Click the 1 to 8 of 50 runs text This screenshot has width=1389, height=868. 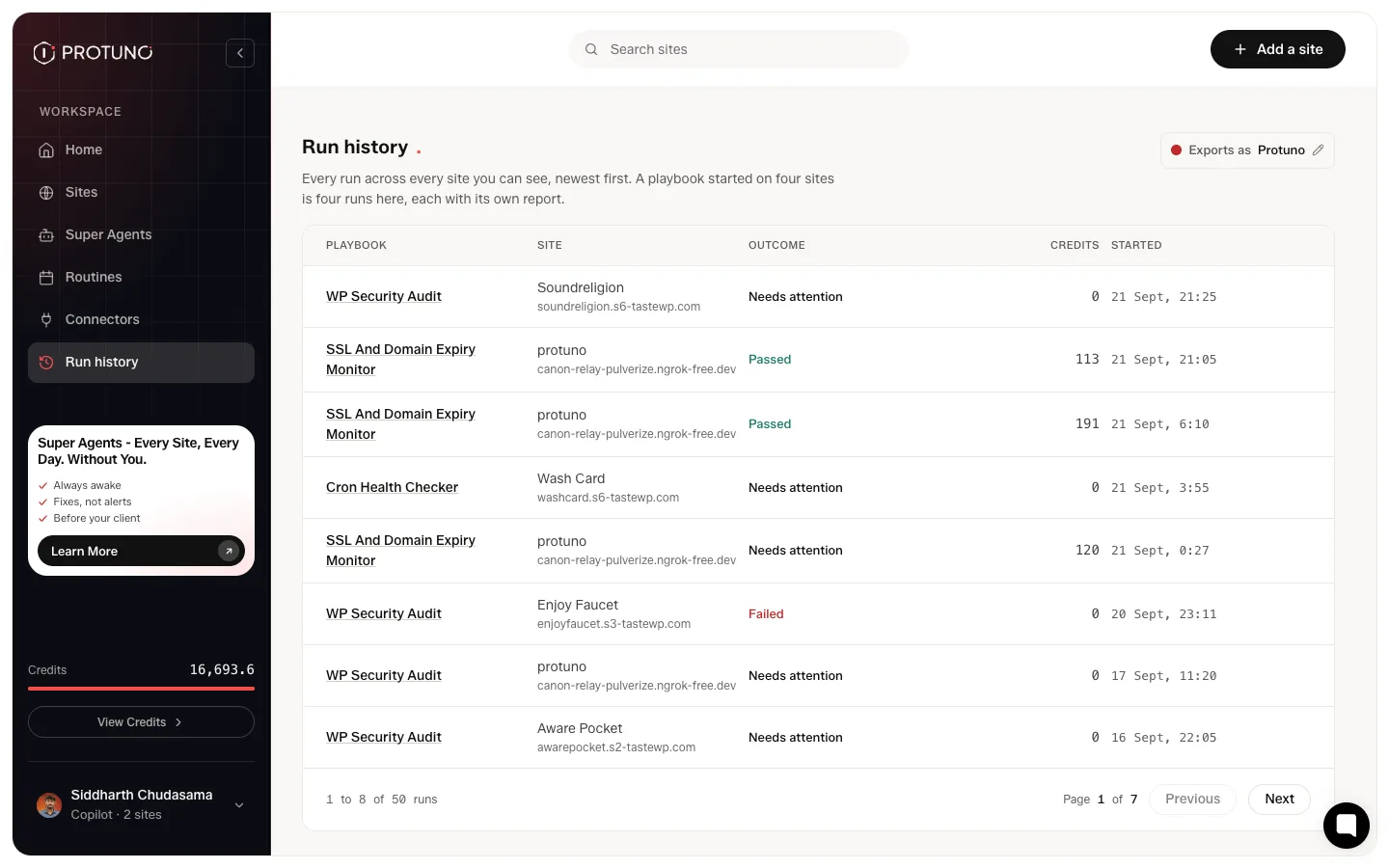coord(382,800)
